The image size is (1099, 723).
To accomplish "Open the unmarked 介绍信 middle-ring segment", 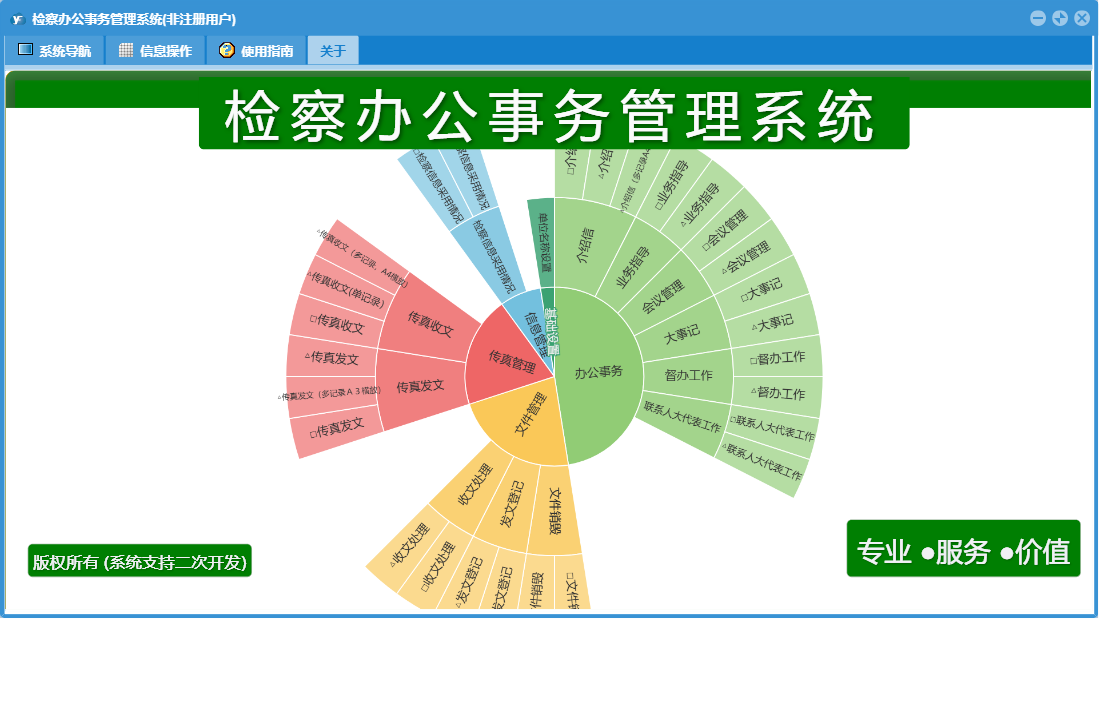I will [x=585, y=245].
